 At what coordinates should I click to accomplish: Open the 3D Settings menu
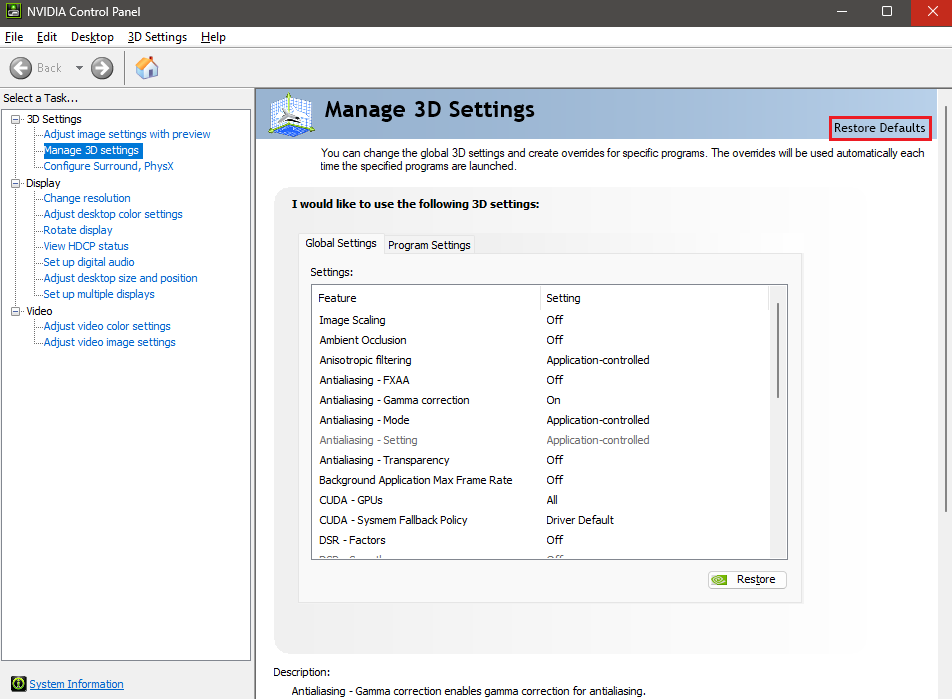pos(157,37)
